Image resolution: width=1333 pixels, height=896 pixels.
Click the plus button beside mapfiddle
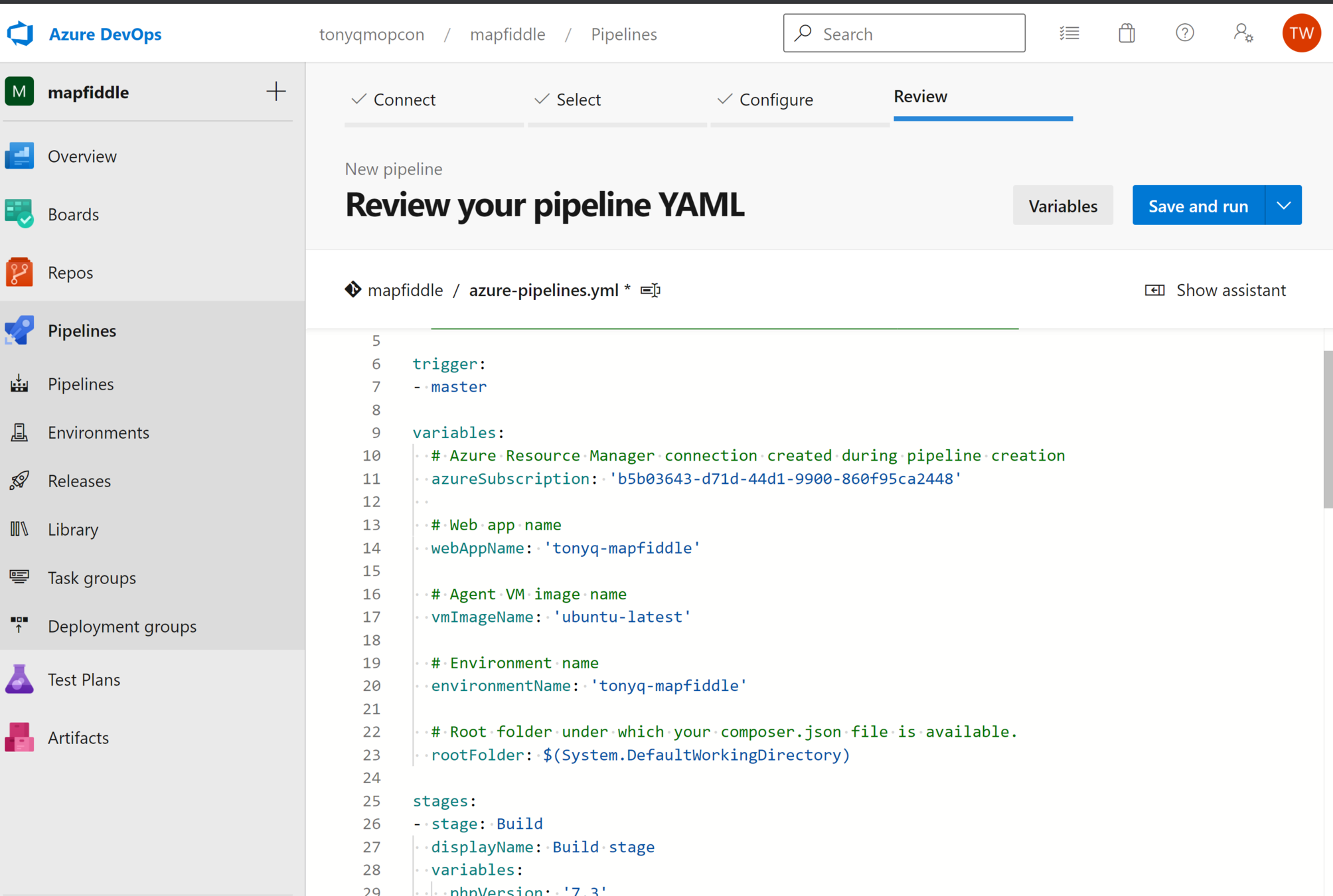coord(275,92)
